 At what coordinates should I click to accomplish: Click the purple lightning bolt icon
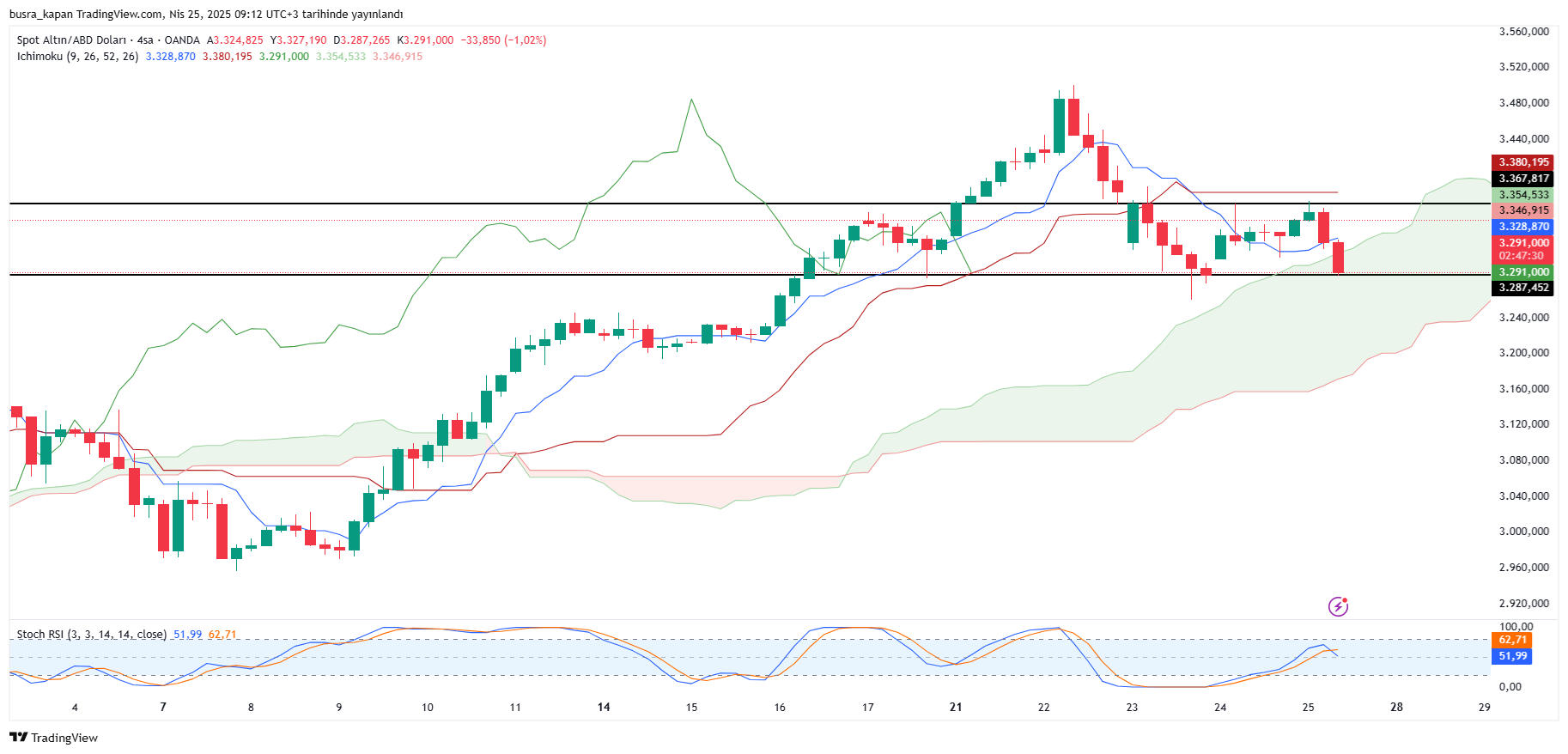(x=1338, y=606)
